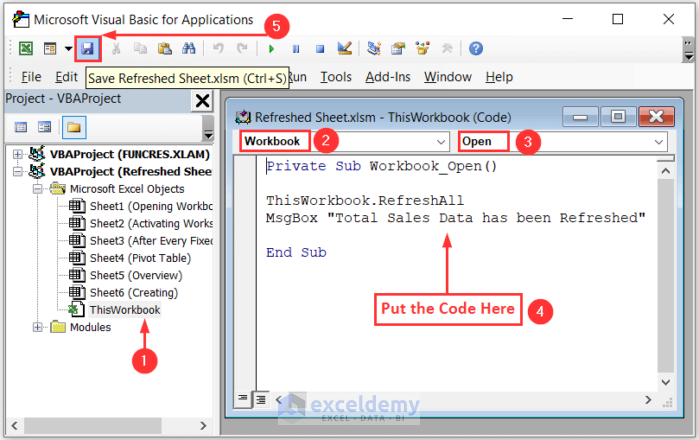Open the Insert object dropdown arrow
The width and height of the screenshot is (699, 440).
(x=68, y=48)
